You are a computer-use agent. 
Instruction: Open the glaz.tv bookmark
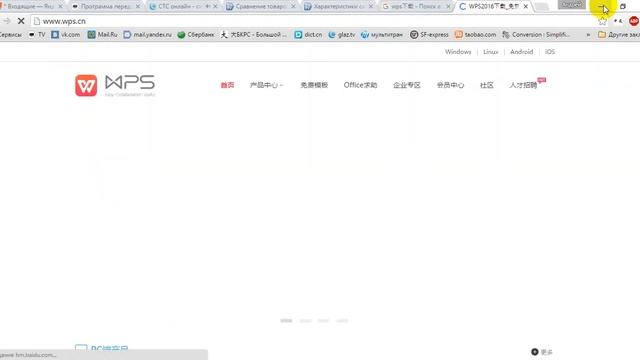tap(342, 35)
